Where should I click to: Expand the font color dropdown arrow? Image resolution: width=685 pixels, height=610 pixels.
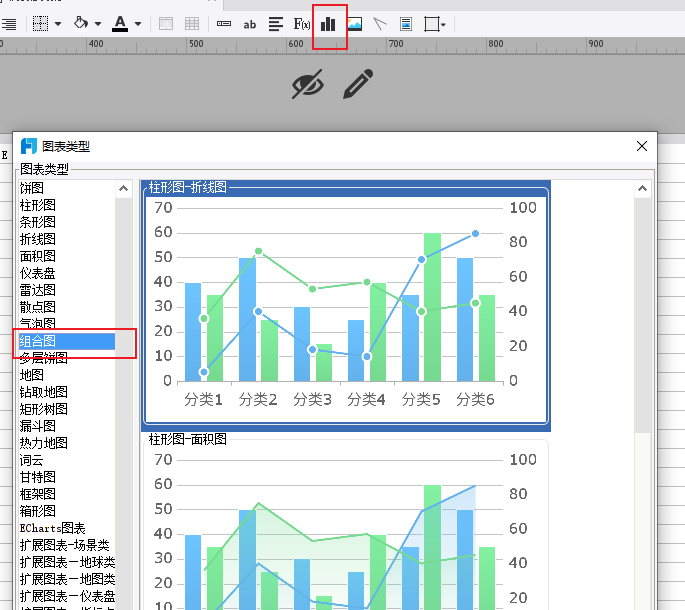tap(138, 24)
